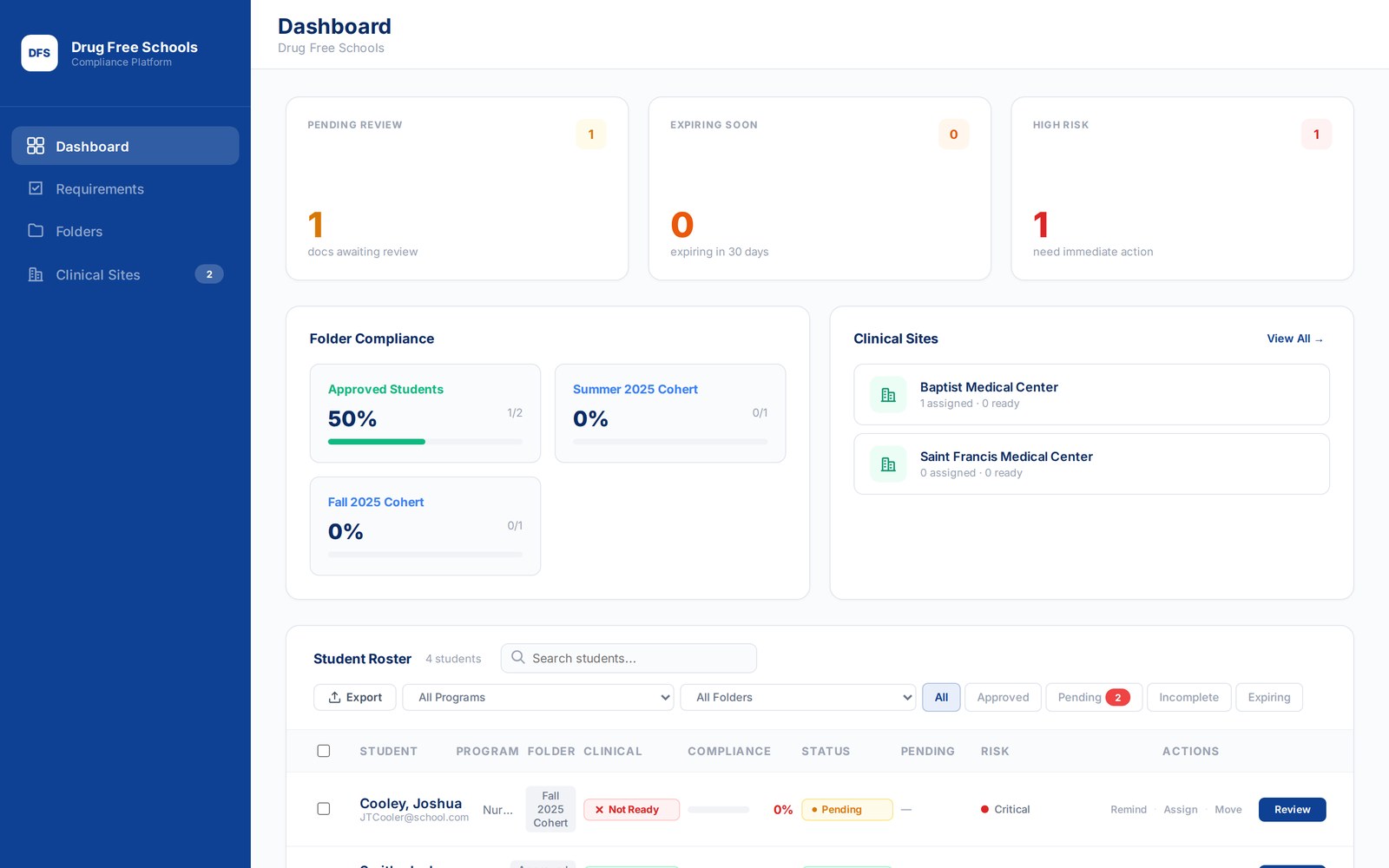Screen dimensions: 1389x868
Task: Click the student name Cooley, Joshua
Action: 411,803
